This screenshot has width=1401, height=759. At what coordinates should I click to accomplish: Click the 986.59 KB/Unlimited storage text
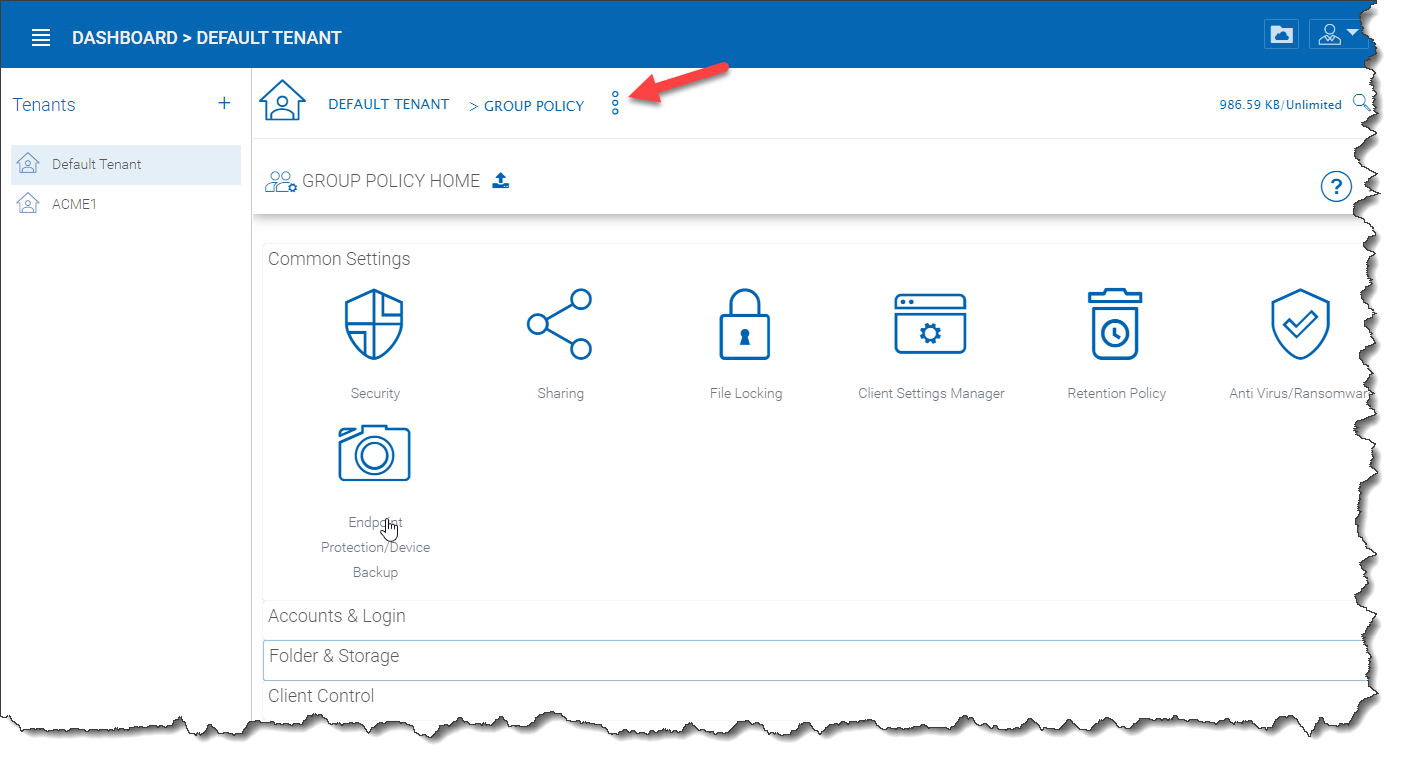click(x=1281, y=104)
